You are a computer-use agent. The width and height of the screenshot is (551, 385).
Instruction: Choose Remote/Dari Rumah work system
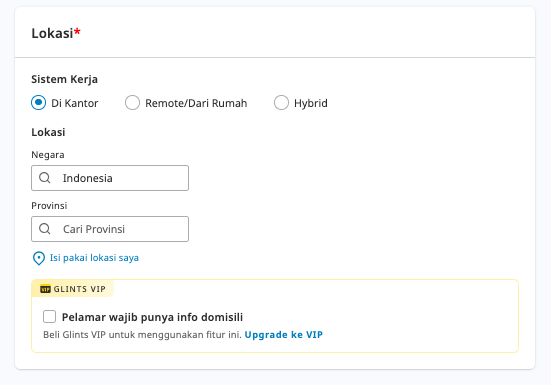(x=132, y=103)
